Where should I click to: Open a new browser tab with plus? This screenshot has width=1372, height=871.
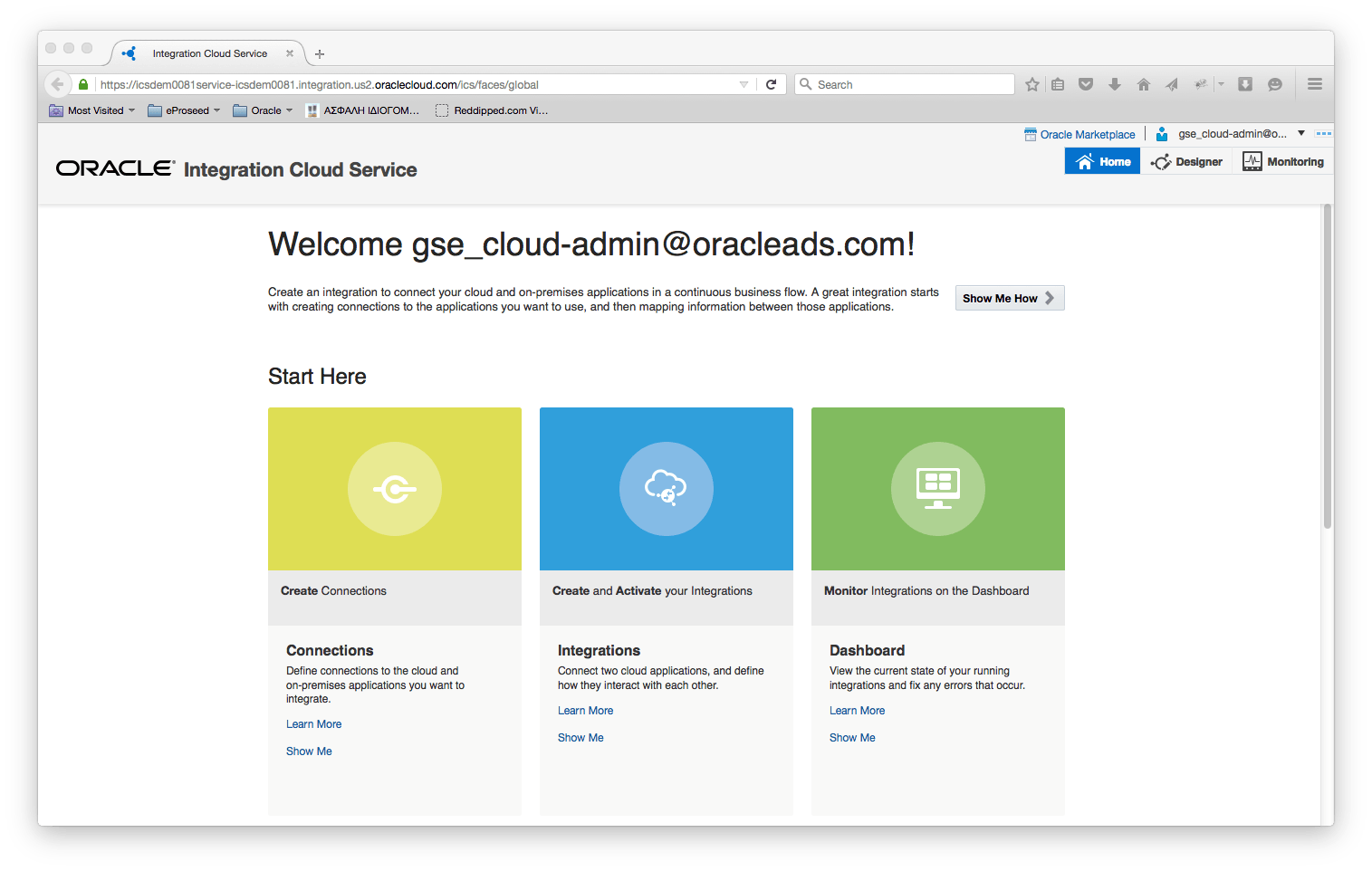[320, 54]
